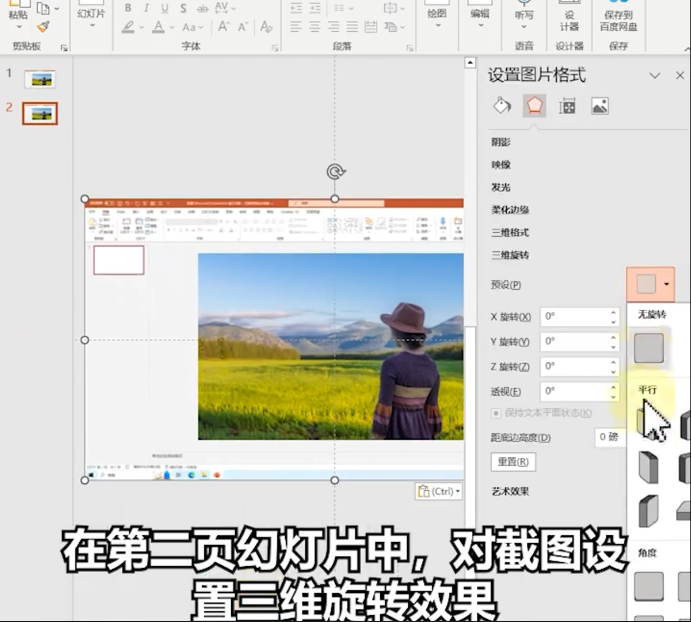
Task: Toggle Underline formatting
Action: [165, 8]
